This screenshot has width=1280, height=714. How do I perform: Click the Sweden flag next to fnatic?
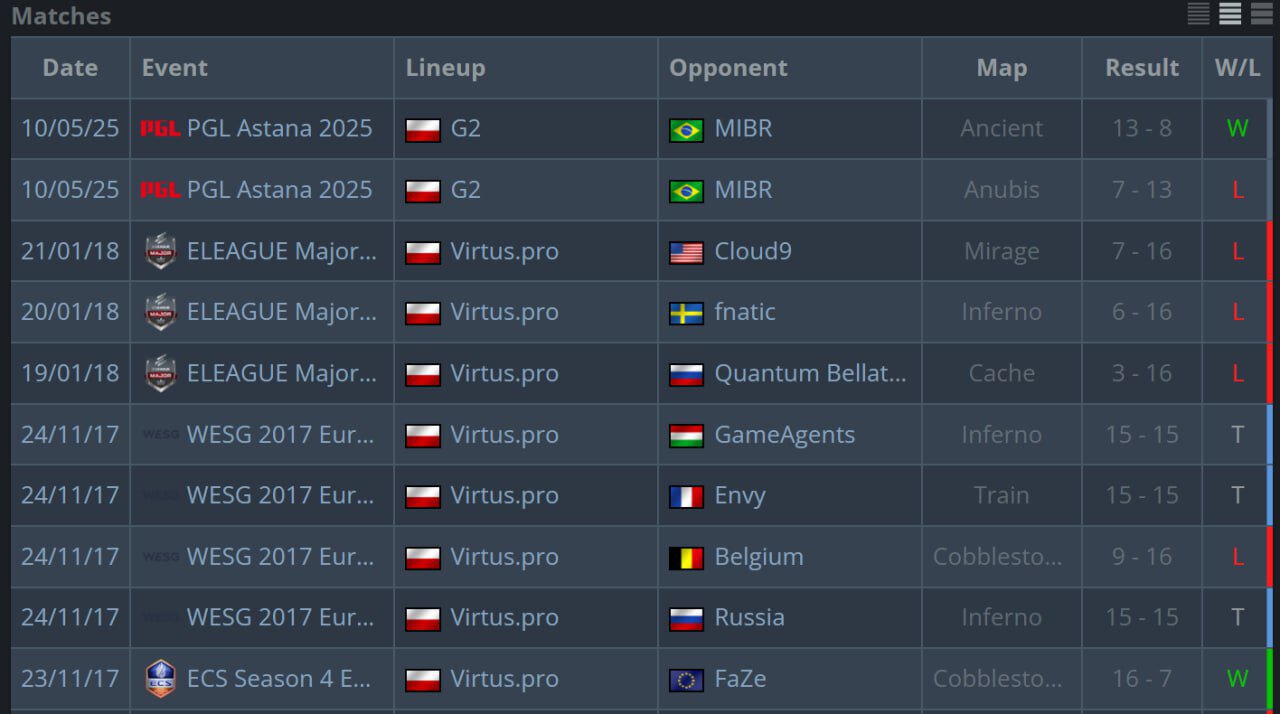point(686,313)
